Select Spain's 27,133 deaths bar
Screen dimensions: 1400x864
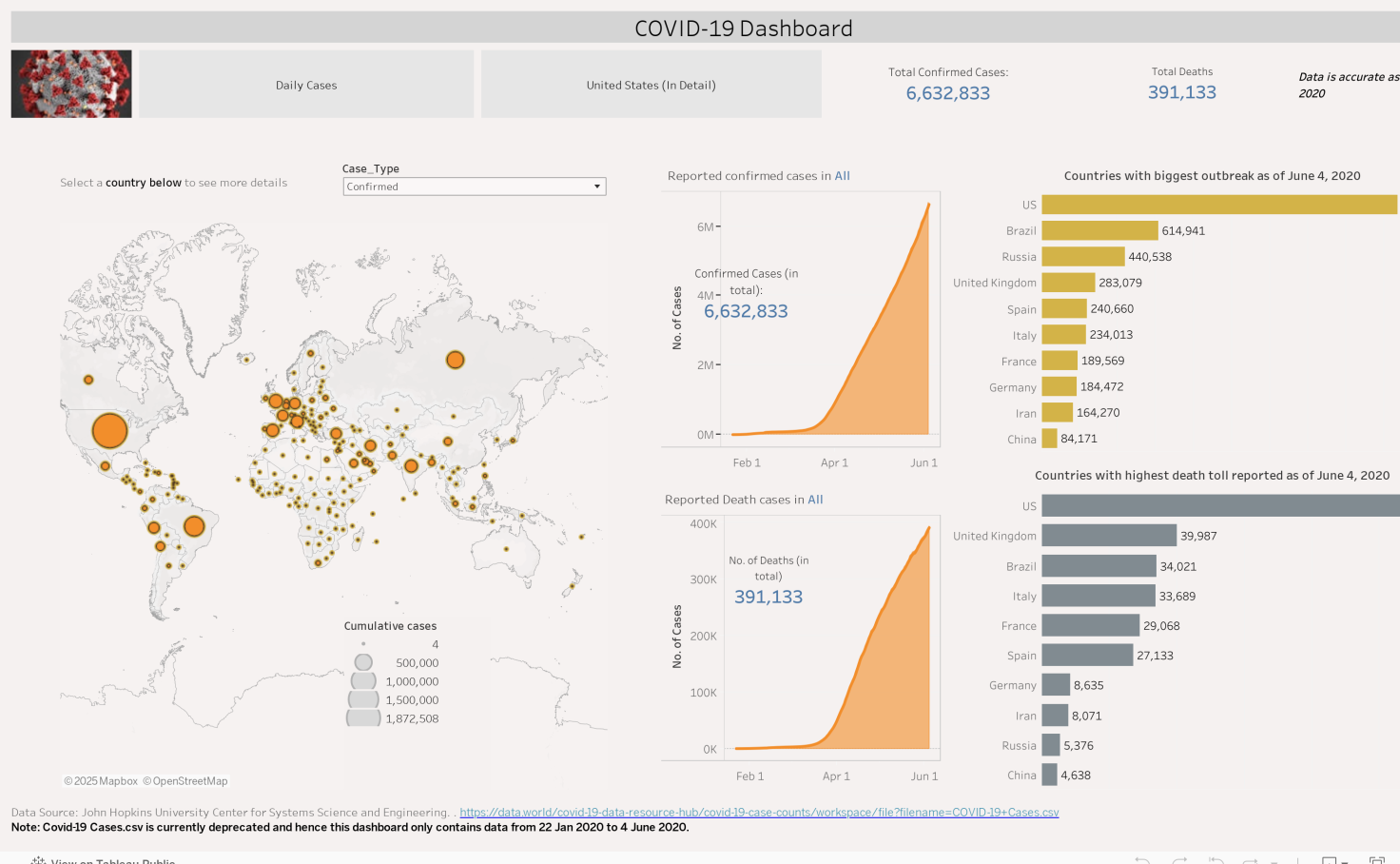[1088, 656]
